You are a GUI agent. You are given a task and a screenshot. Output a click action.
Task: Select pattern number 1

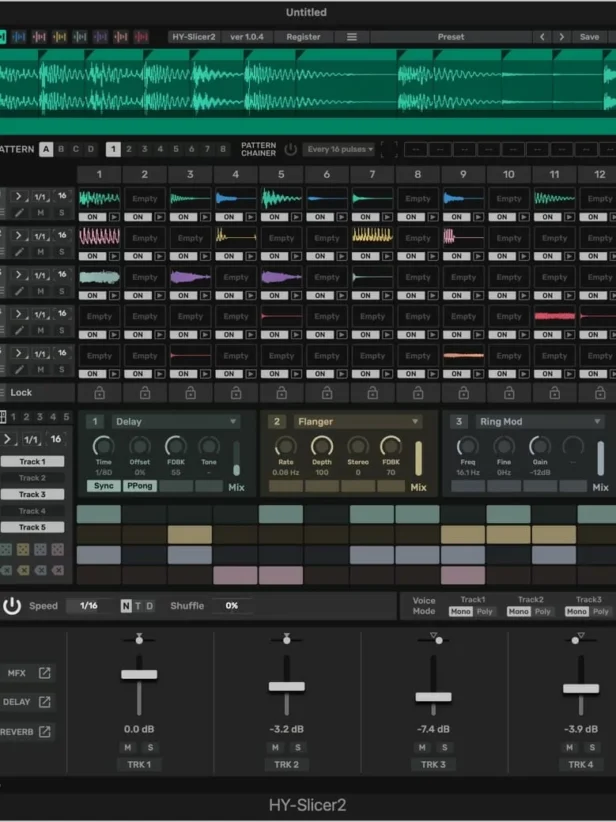point(113,149)
